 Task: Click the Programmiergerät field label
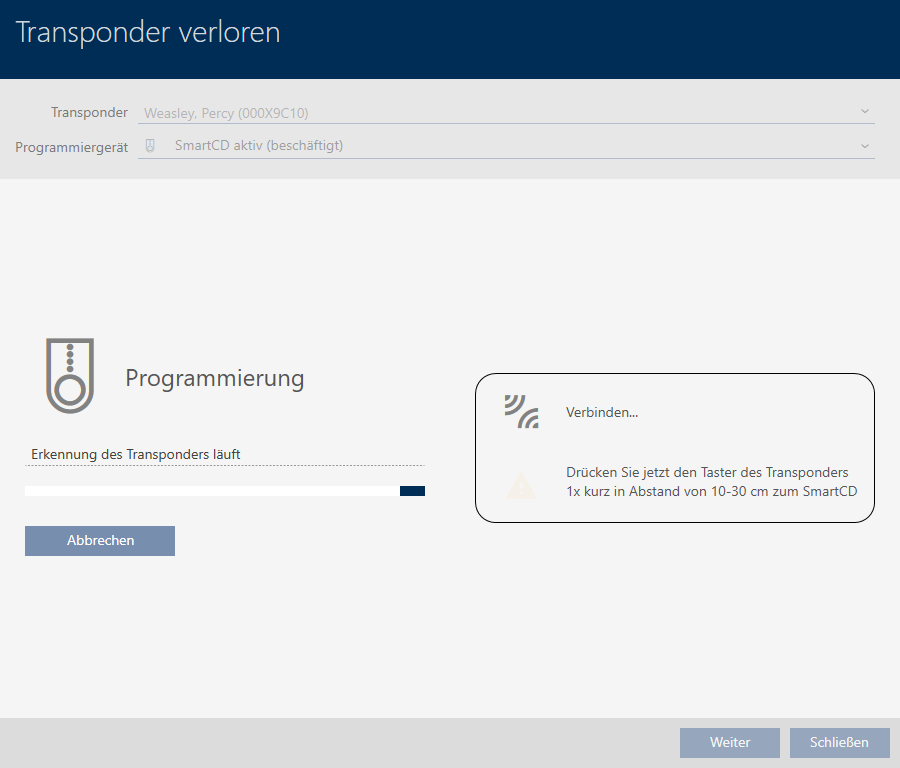coord(71,146)
